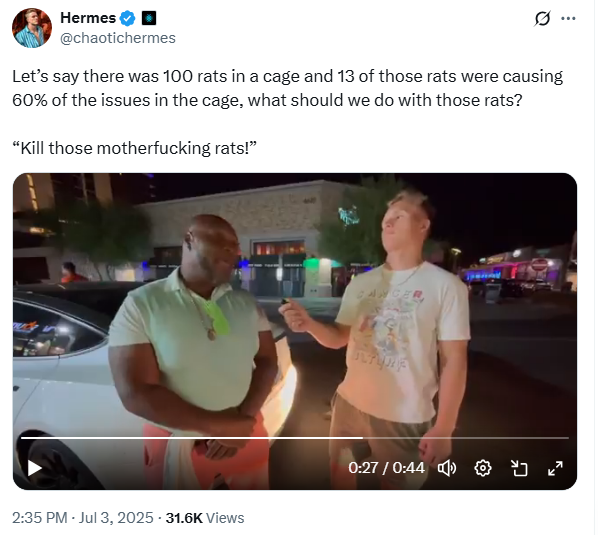Click the played part of the progress bar

[x=191, y=438]
